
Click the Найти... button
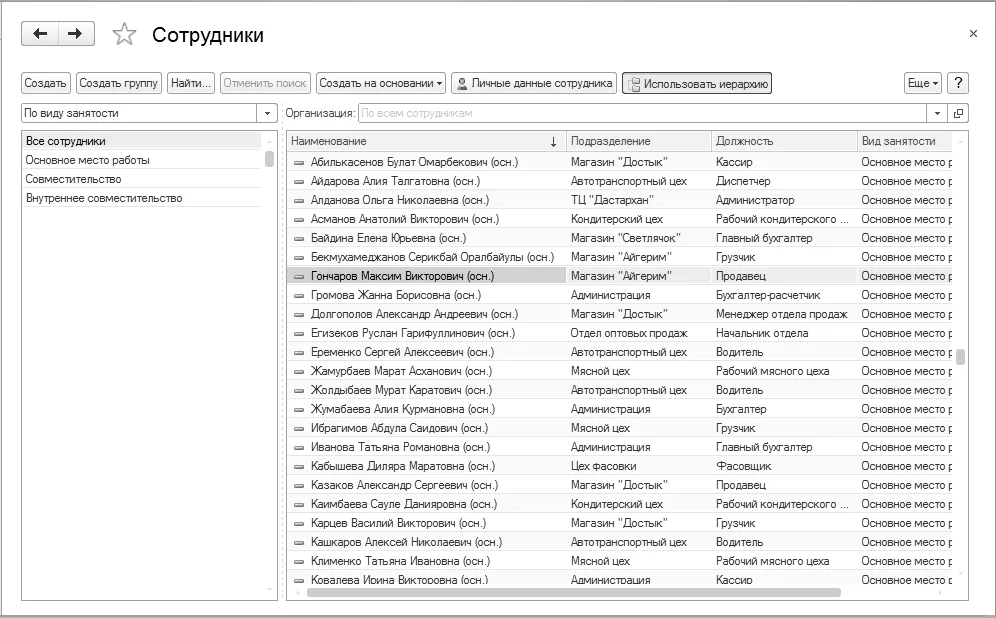(x=191, y=83)
